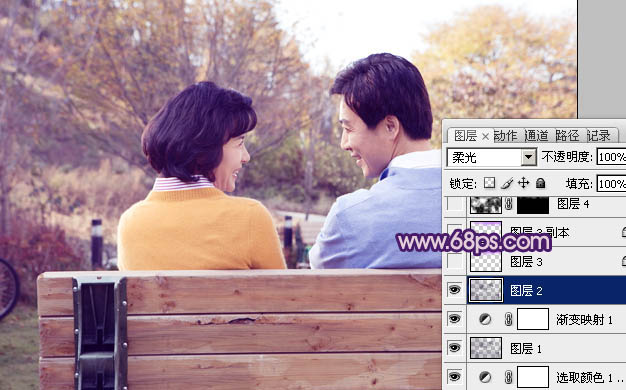
Task: Click the chain link icon on 选取颜色 1
Action: click(508, 377)
